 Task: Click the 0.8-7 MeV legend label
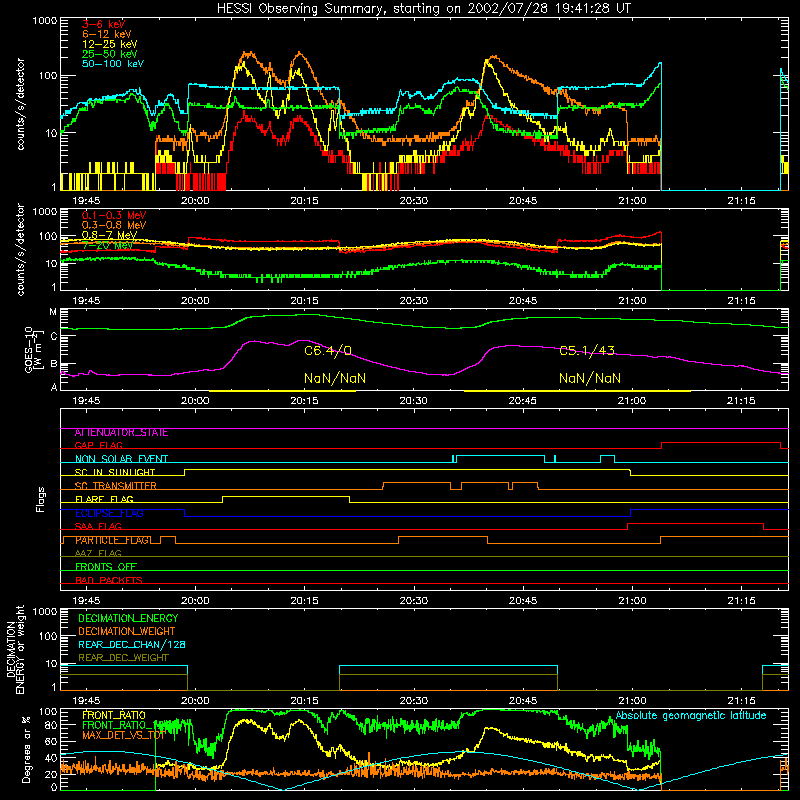110,235
